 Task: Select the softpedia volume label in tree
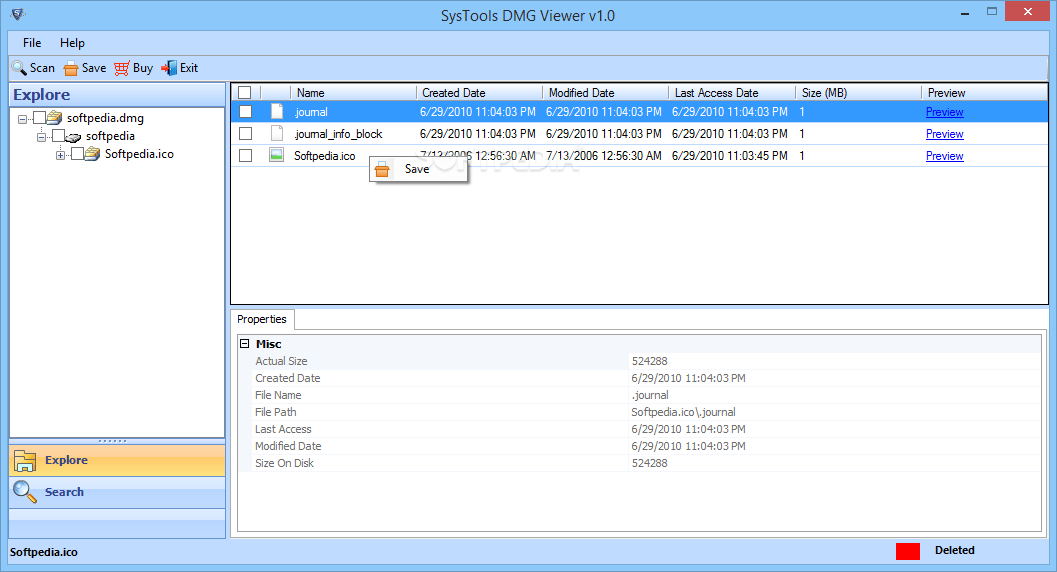(x=110, y=136)
